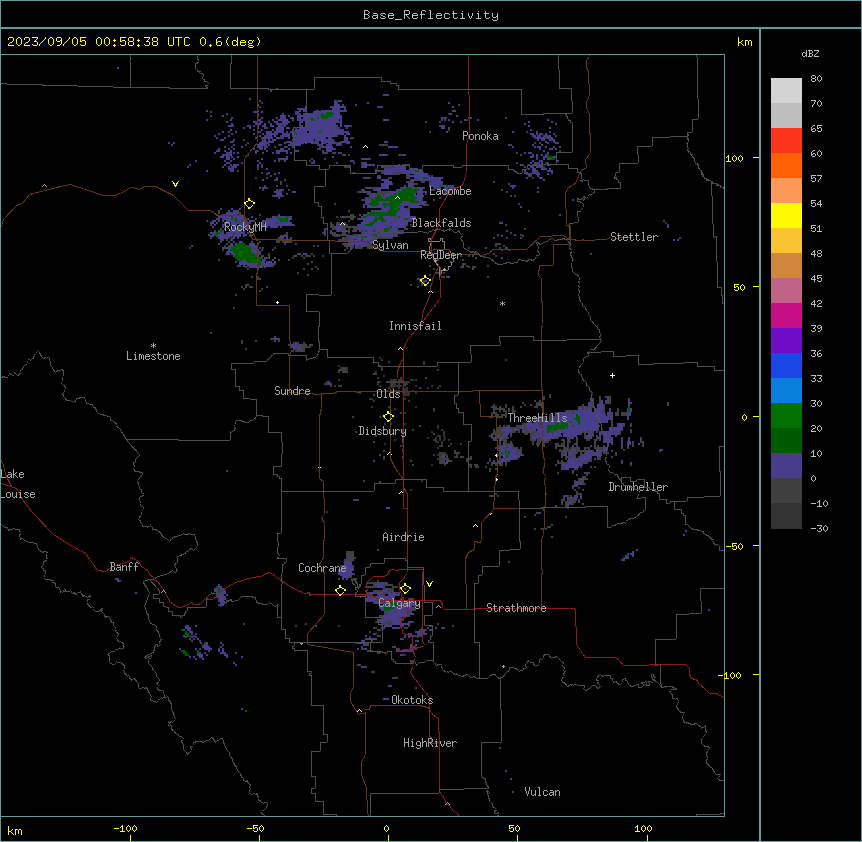
Task: Click the asterisk marker east of Innisfail
Action: pyautogui.click(x=502, y=303)
